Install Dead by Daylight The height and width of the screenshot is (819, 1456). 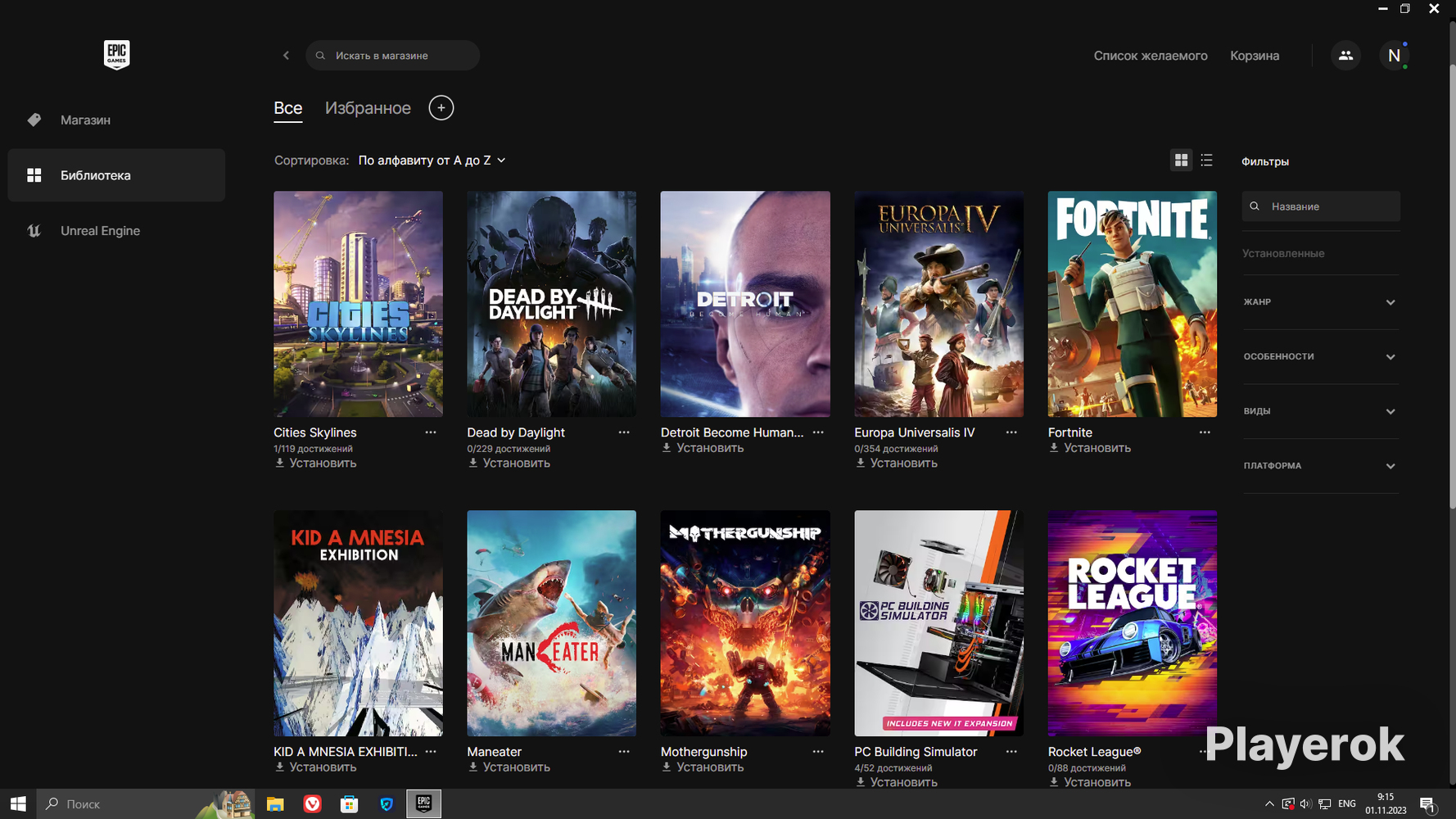[509, 464]
